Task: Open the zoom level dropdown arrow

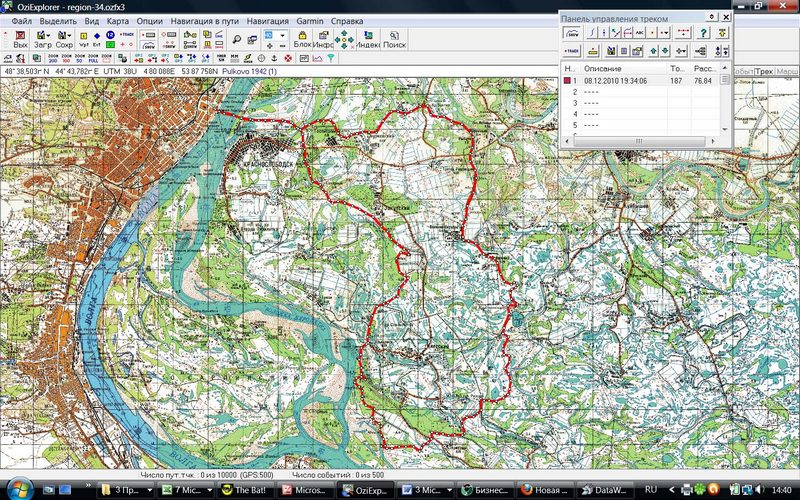Action: (282, 35)
